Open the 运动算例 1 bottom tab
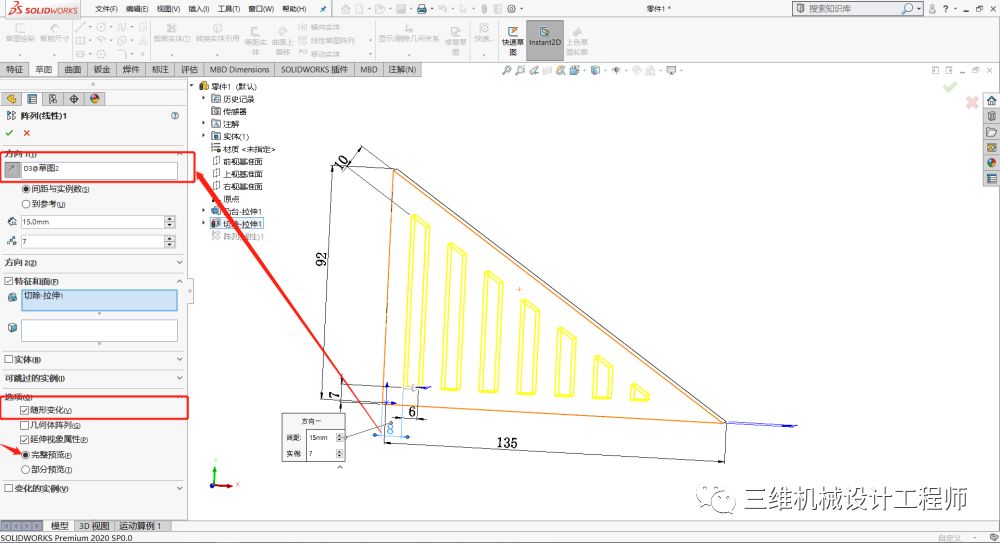The image size is (1000, 543). click(140, 526)
